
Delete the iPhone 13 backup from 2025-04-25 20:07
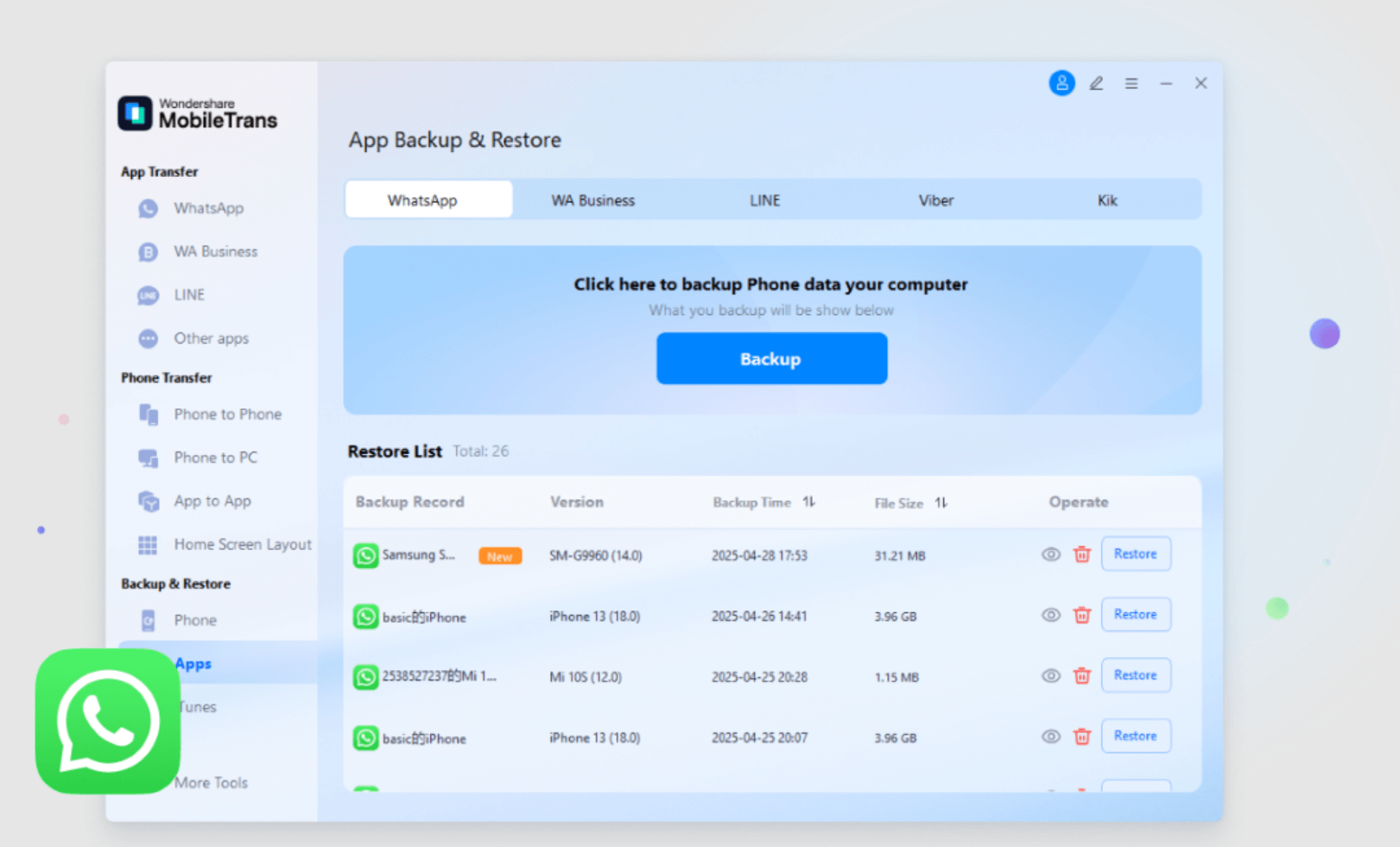click(x=1082, y=736)
